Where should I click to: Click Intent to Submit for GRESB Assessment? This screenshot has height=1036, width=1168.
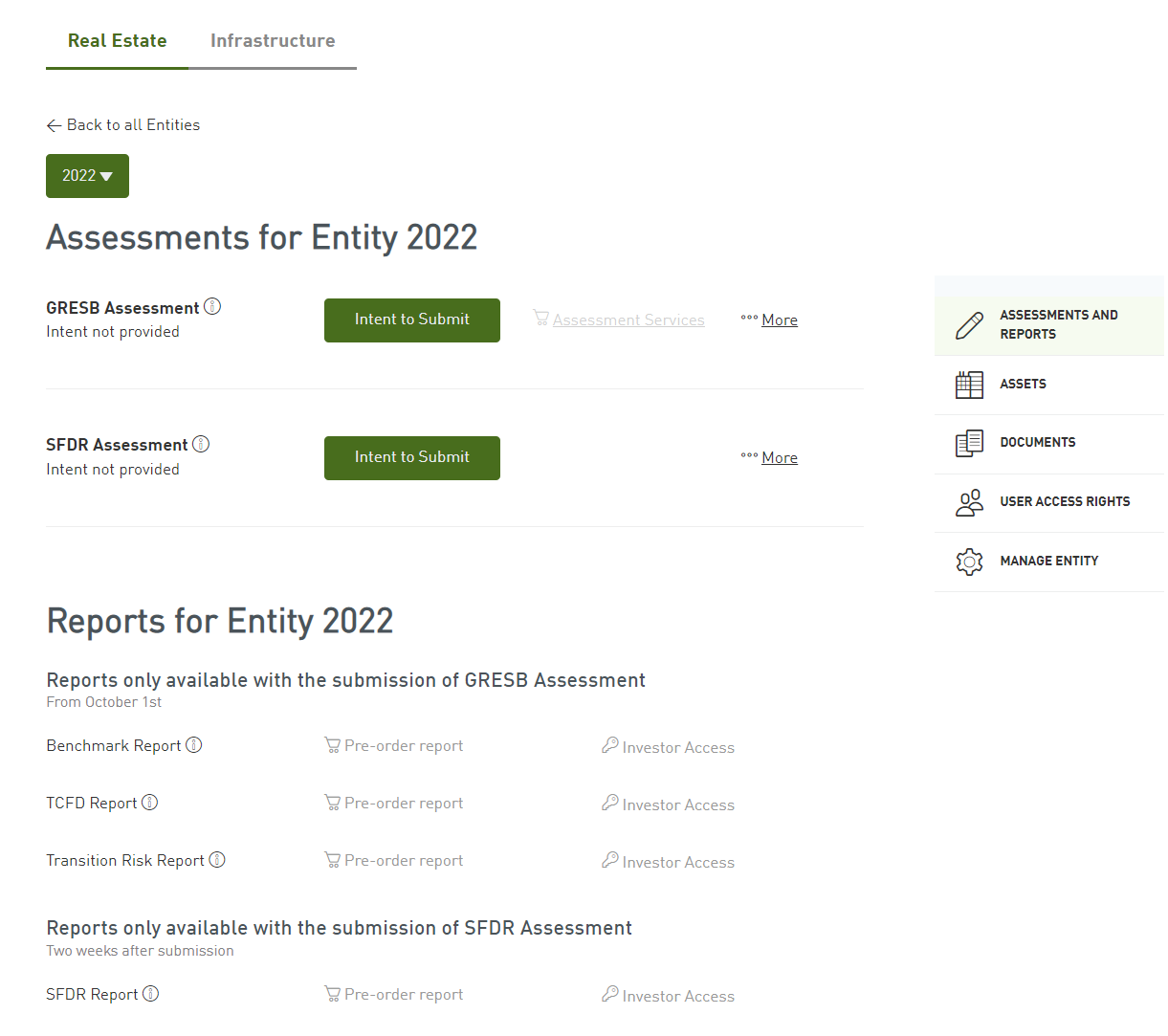[x=412, y=320]
